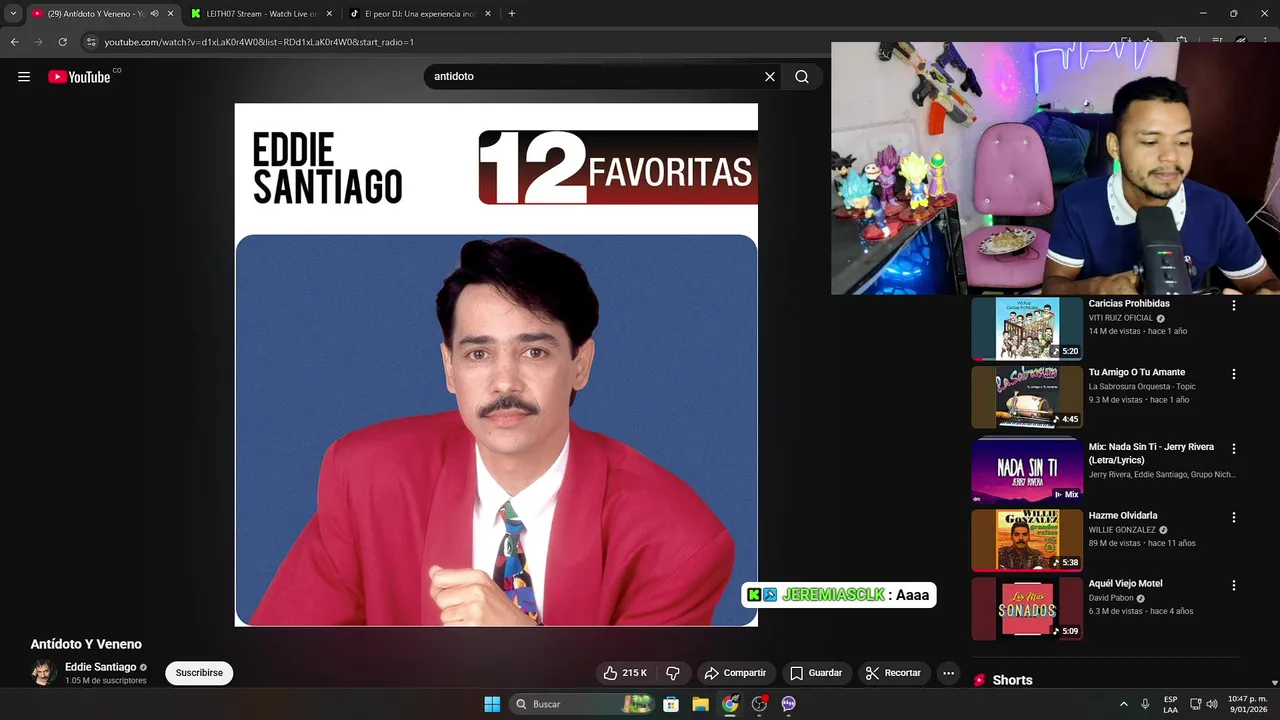Play Nada Sin Ti mix thumbnail
Screen dimensions: 1280x720
pos(1027,471)
